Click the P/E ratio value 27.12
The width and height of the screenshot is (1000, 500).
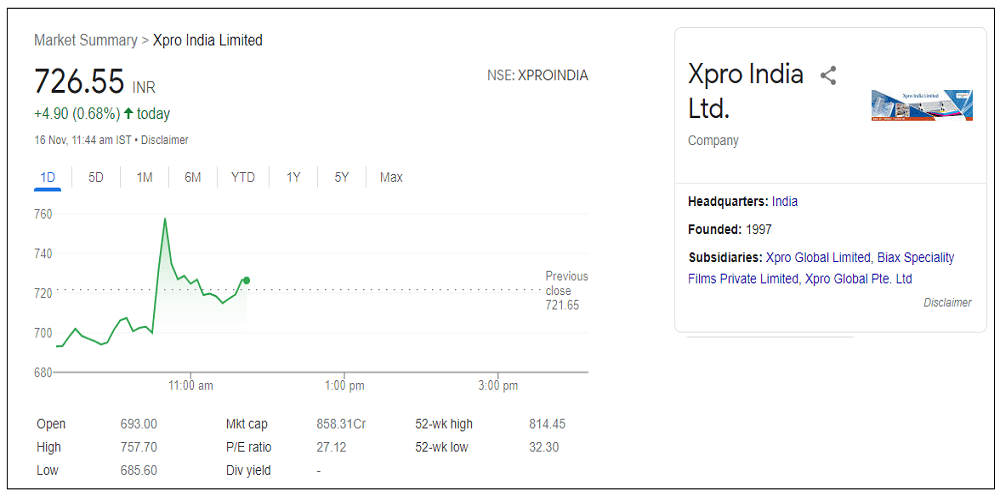coord(331,448)
